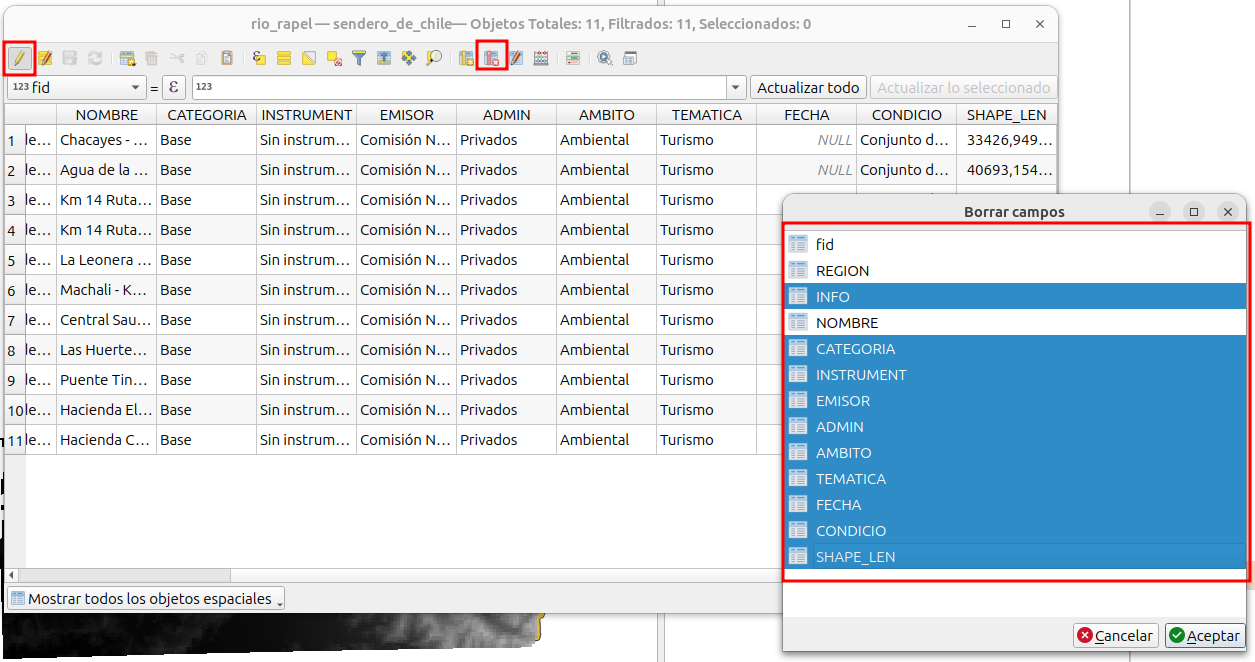Click Zoom map to selected rows icon
Image resolution: width=1255 pixels, height=662 pixels.
(434, 58)
